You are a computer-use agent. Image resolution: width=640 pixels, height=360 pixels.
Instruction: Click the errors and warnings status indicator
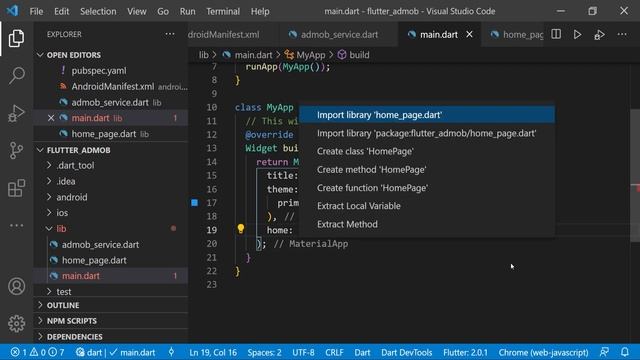38,352
